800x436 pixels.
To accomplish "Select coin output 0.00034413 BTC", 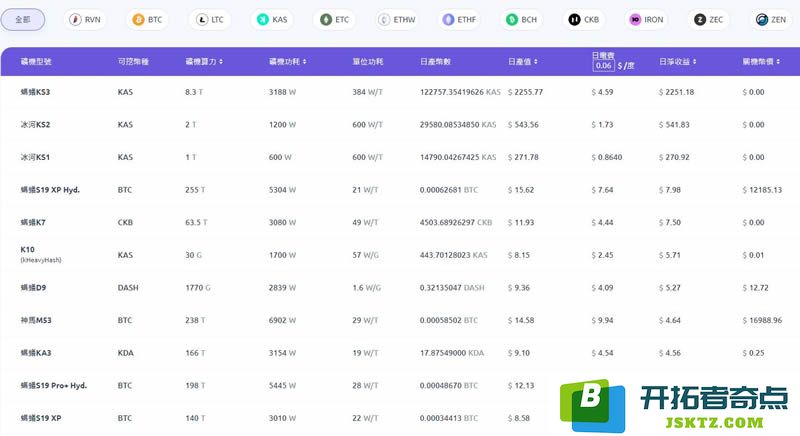I will 449,418.
